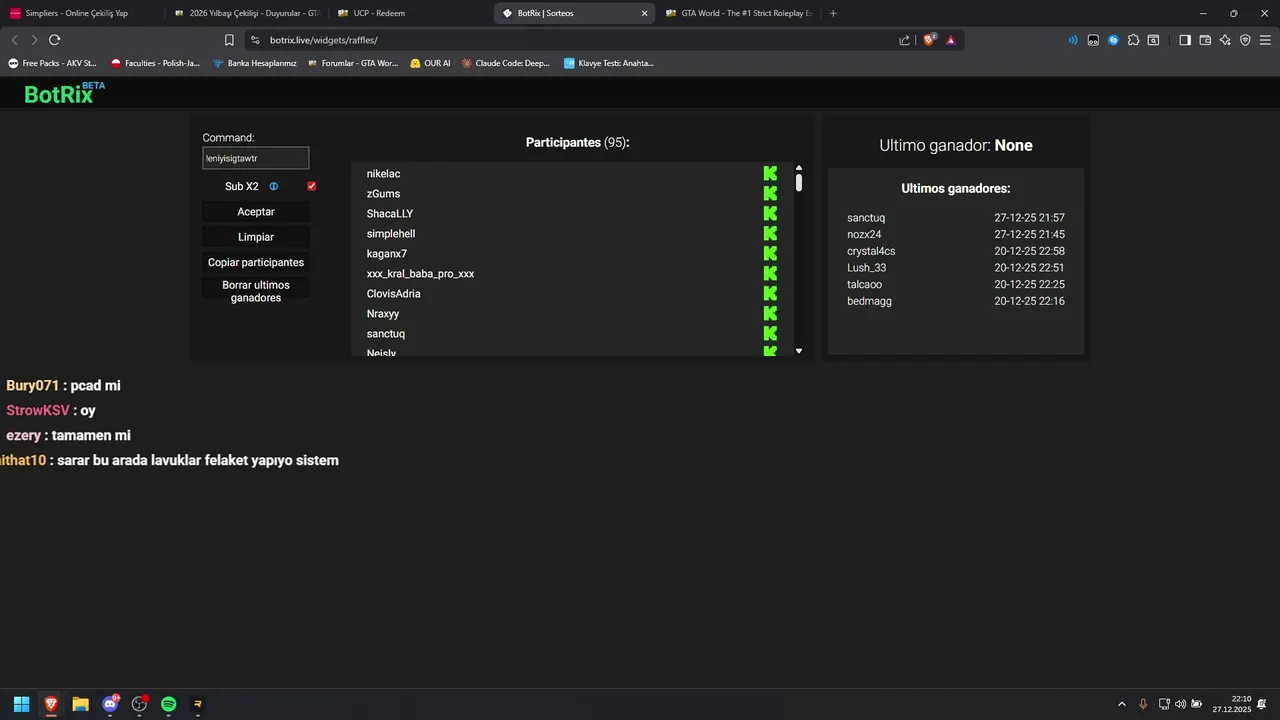
Task: Open the Klavye Testi bookmark
Action: 609,63
